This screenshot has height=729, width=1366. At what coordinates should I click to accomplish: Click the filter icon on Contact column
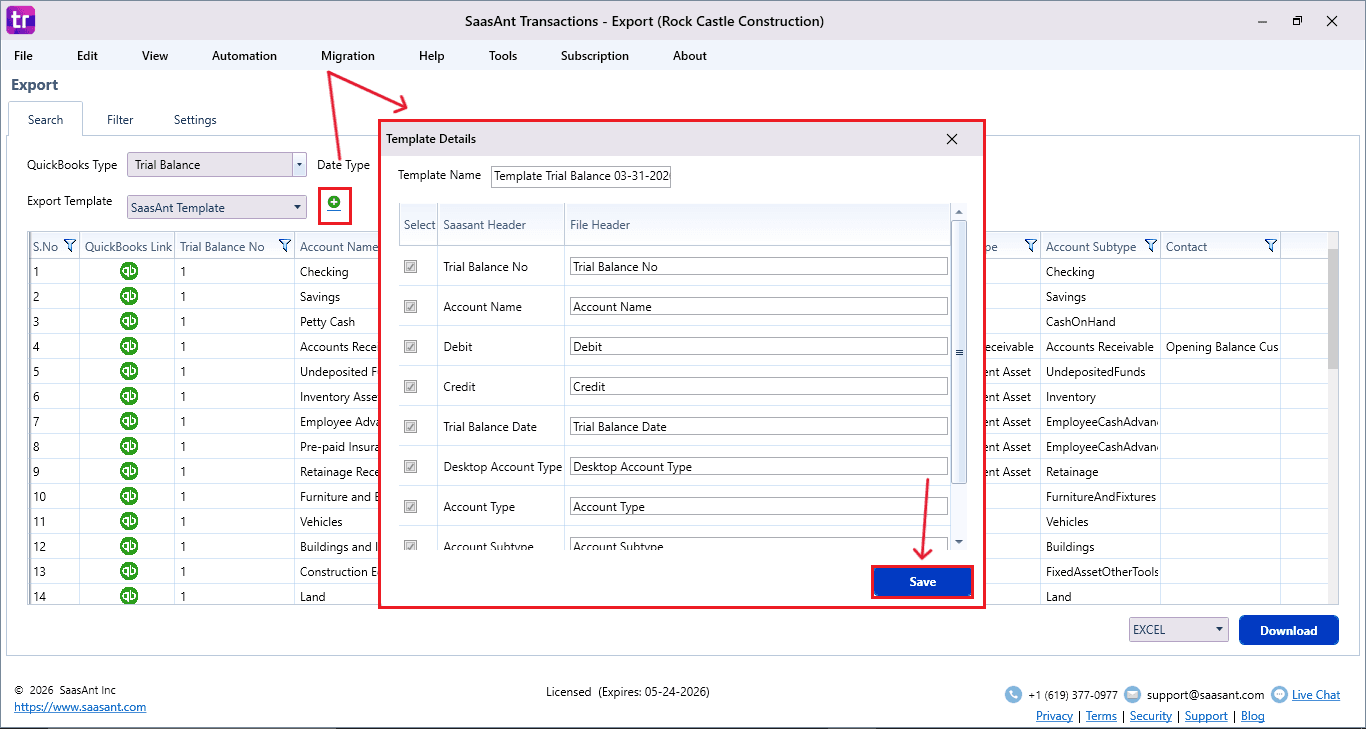click(x=1271, y=246)
